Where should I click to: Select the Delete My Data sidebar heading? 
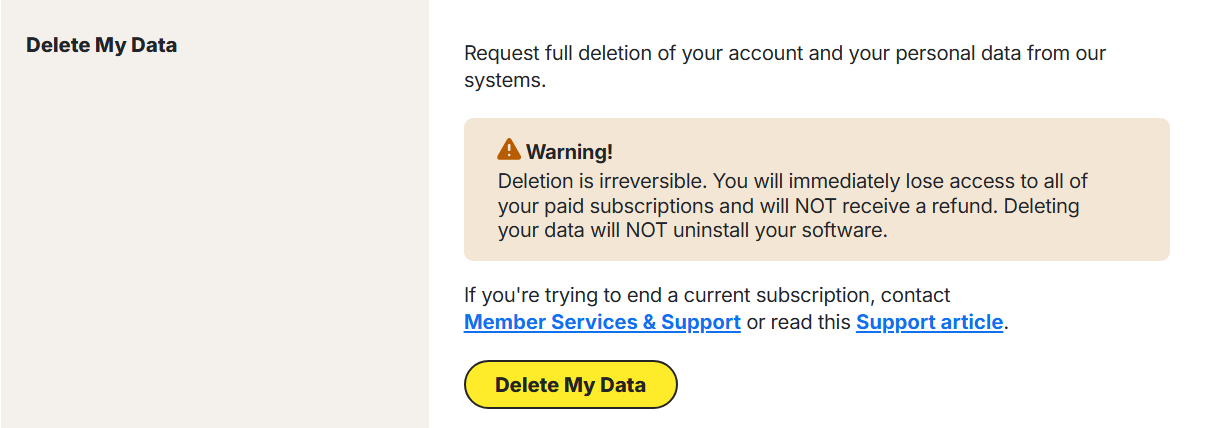click(101, 45)
